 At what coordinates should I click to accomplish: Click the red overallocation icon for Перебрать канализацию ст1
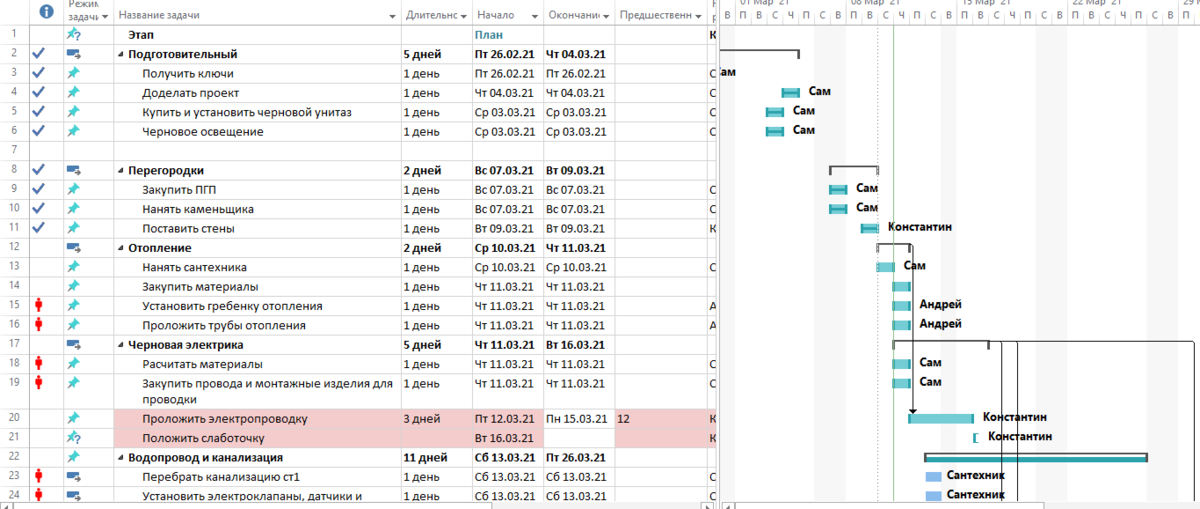40,476
